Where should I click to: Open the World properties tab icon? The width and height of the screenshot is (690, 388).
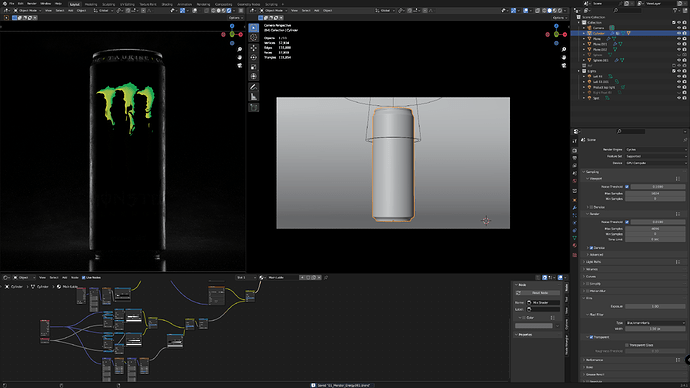coord(575,181)
